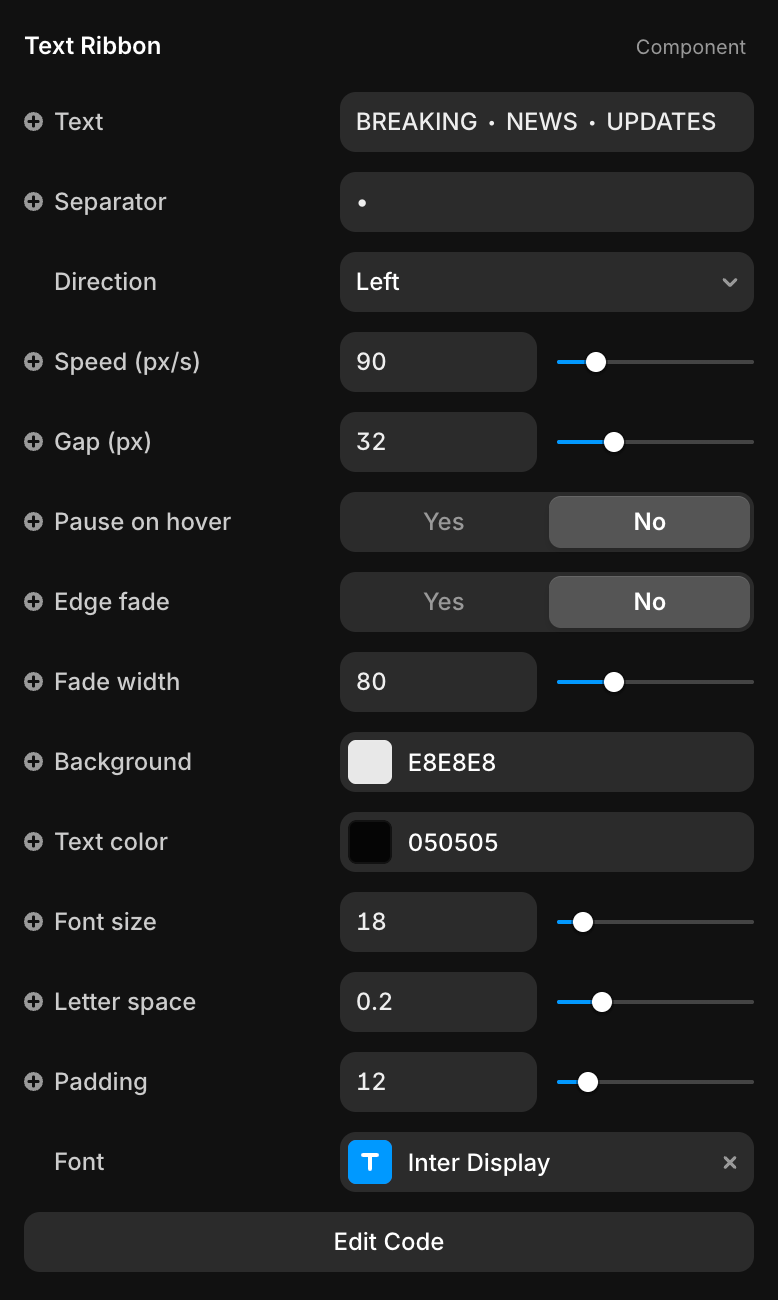This screenshot has width=778, height=1300.
Task: Open the Direction dropdown
Action: (x=546, y=282)
